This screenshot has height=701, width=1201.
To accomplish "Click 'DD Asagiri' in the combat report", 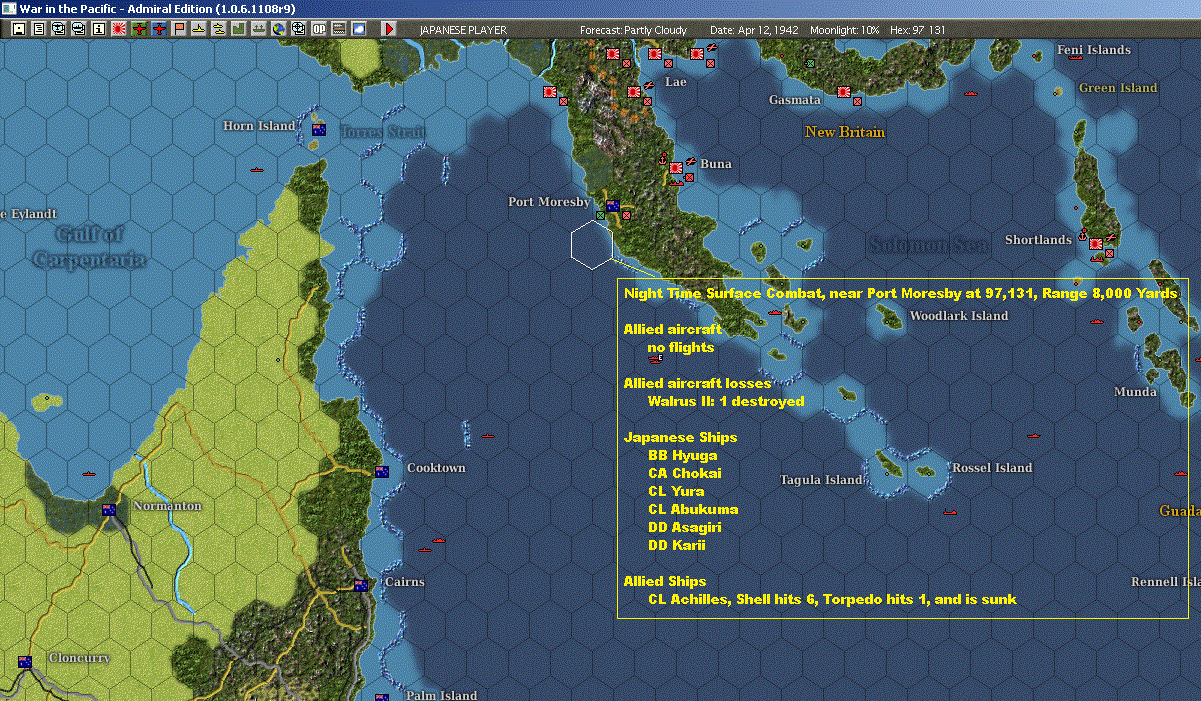I will tap(685, 528).
